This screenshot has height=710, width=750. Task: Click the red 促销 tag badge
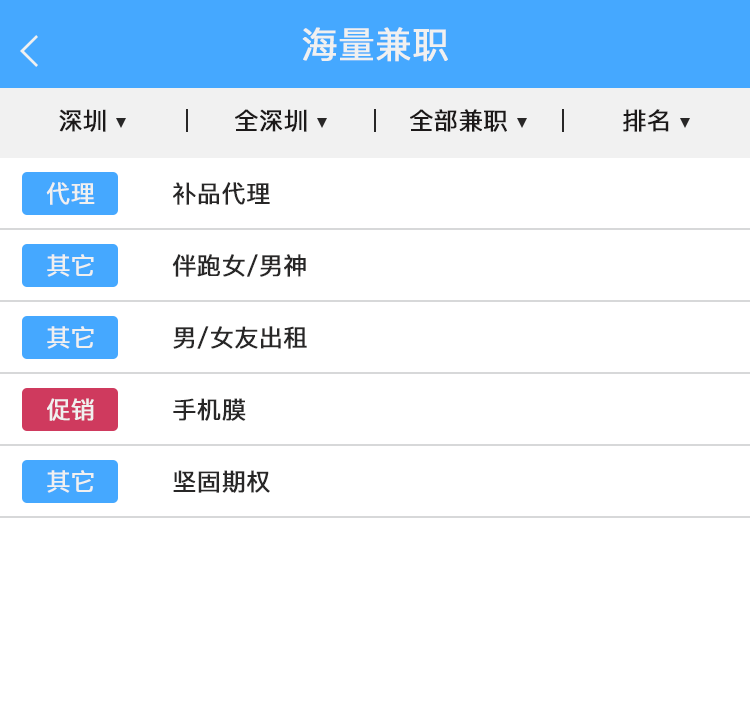click(70, 410)
